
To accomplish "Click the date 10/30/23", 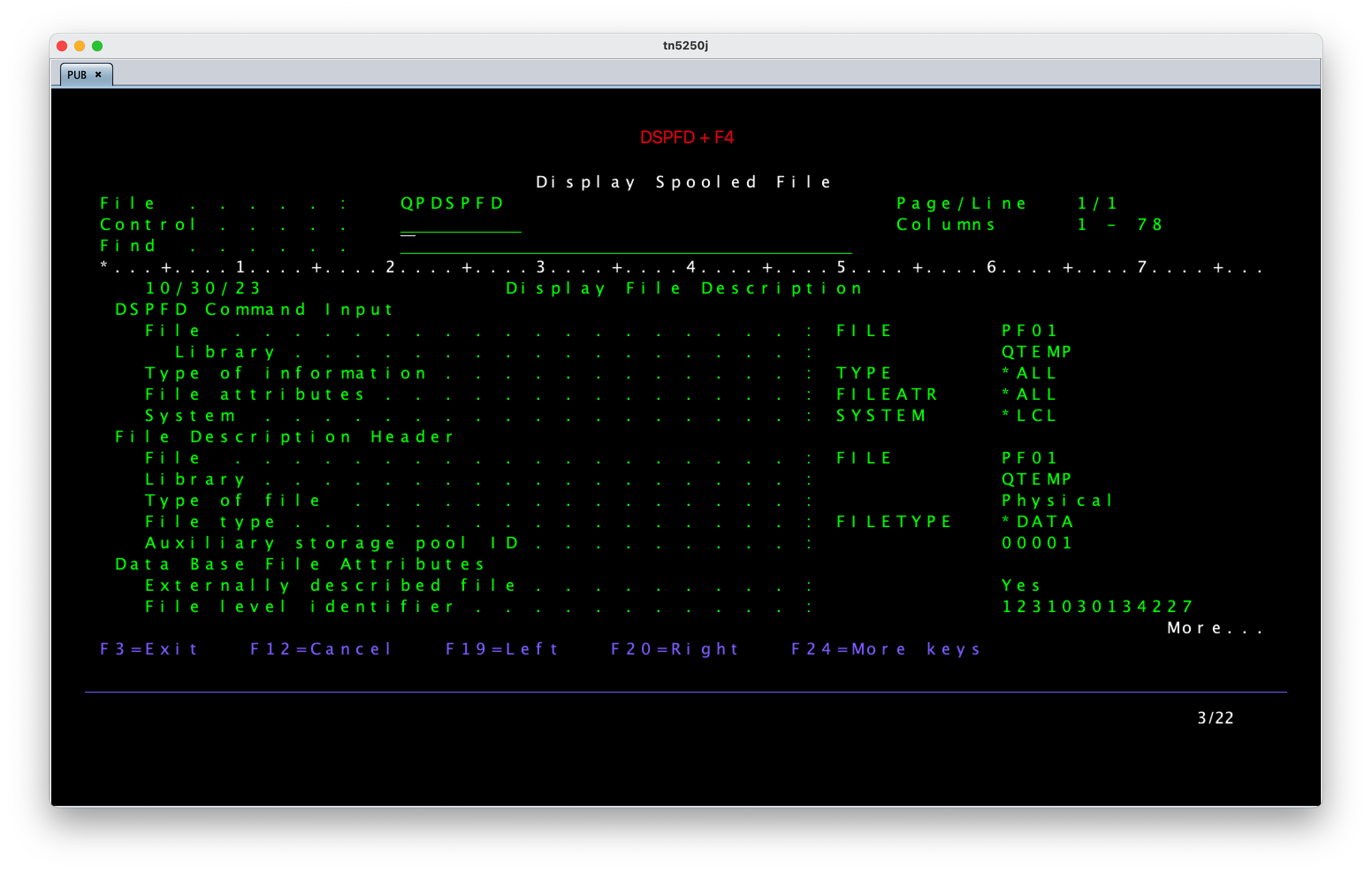I will coord(203,288).
